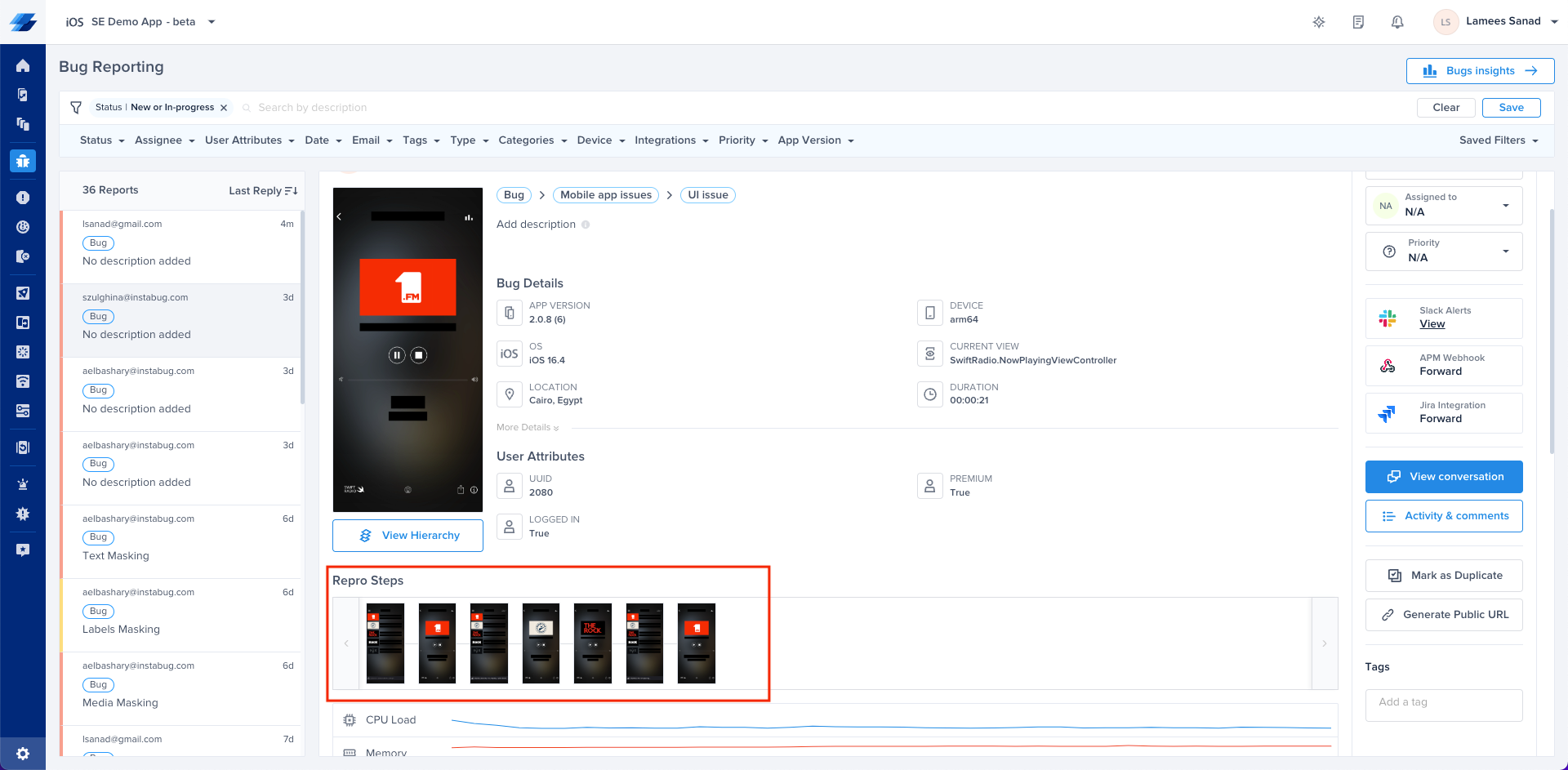Click Generate Public URL
This screenshot has width=1568, height=770.
click(x=1444, y=614)
